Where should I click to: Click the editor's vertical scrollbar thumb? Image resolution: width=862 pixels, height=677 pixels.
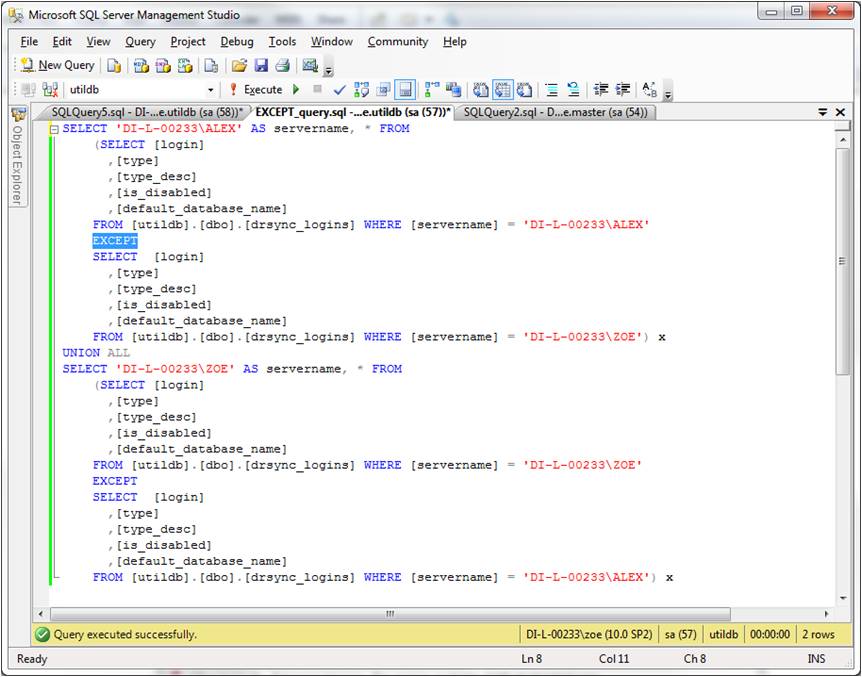pyautogui.click(x=840, y=260)
